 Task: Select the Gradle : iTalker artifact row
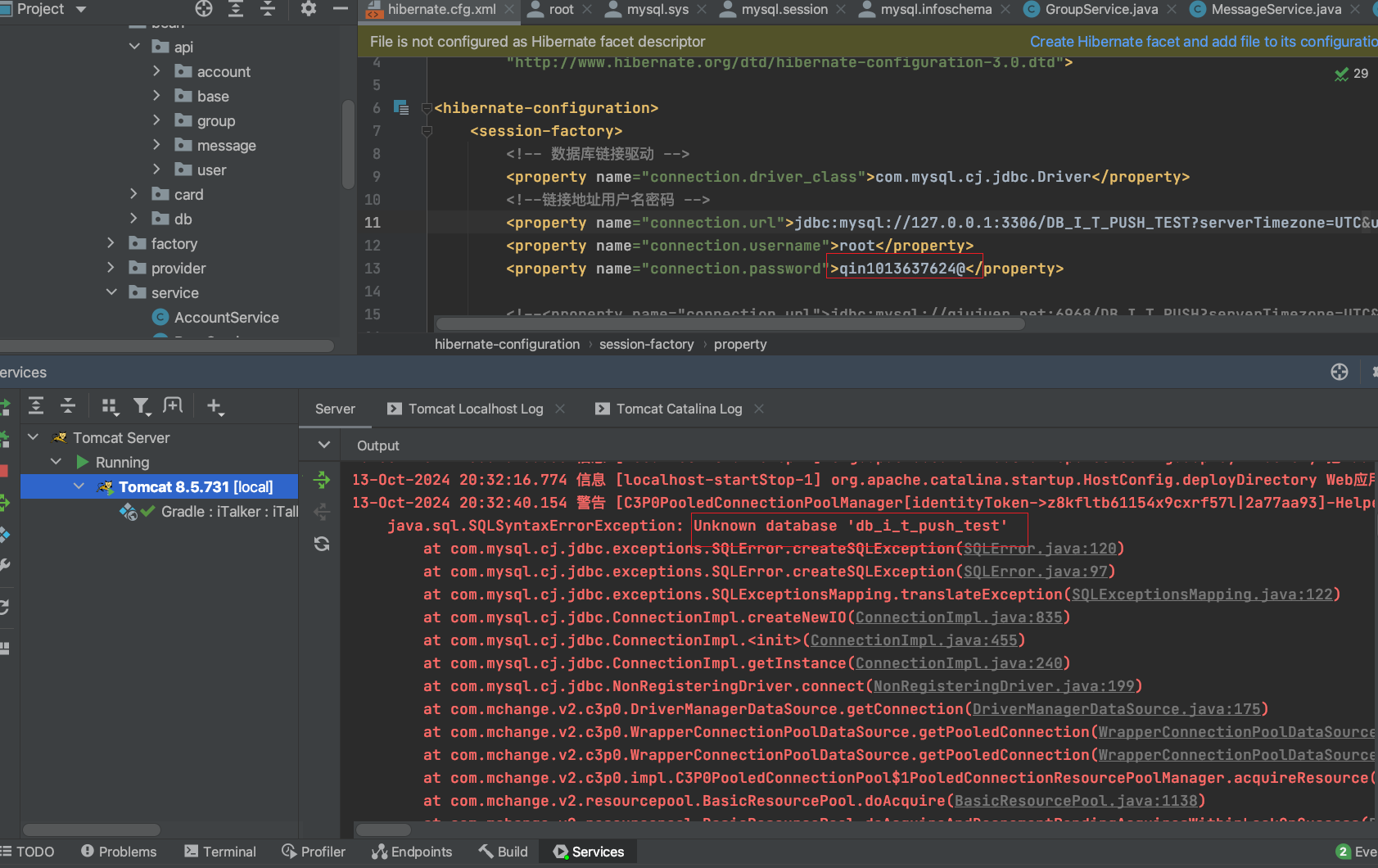pos(210,512)
